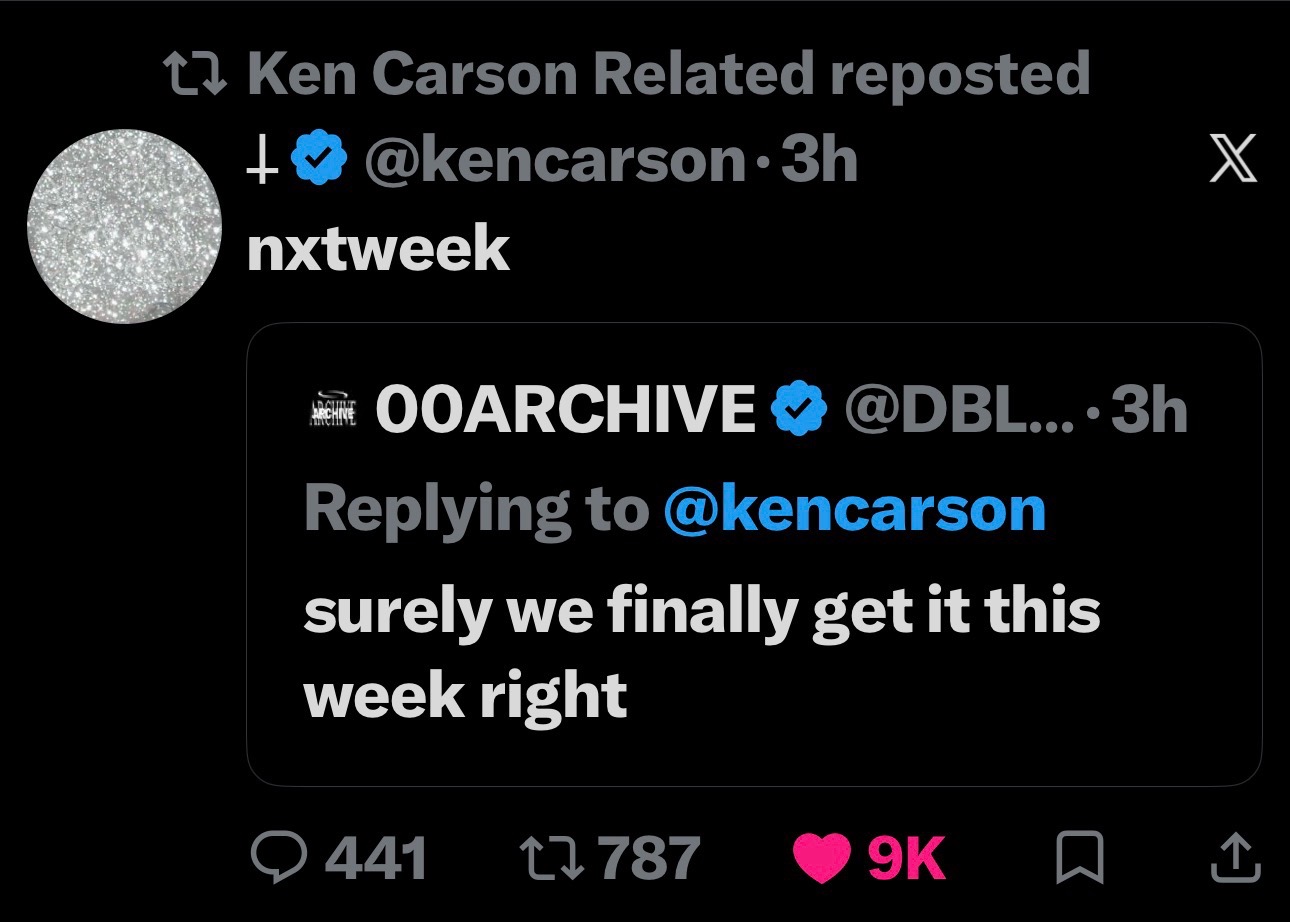Open the share upload arrow icon
The height and width of the screenshot is (922, 1290).
(x=1233, y=859)
